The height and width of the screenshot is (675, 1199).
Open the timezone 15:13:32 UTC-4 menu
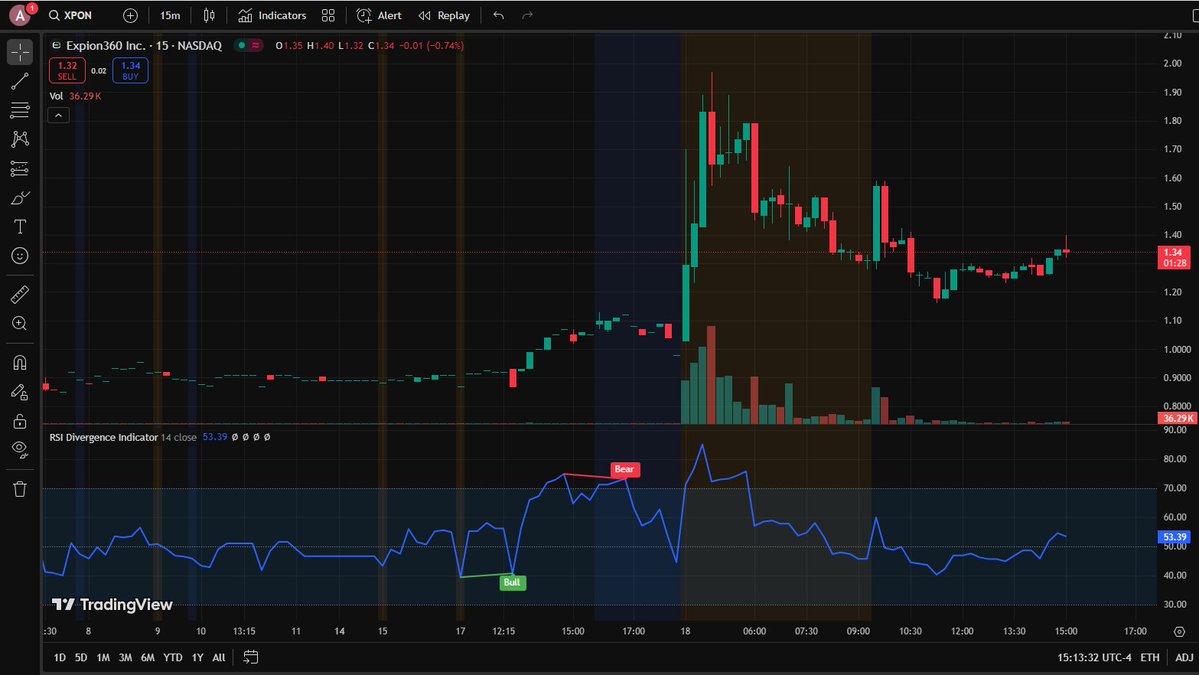click(1094, 657)
